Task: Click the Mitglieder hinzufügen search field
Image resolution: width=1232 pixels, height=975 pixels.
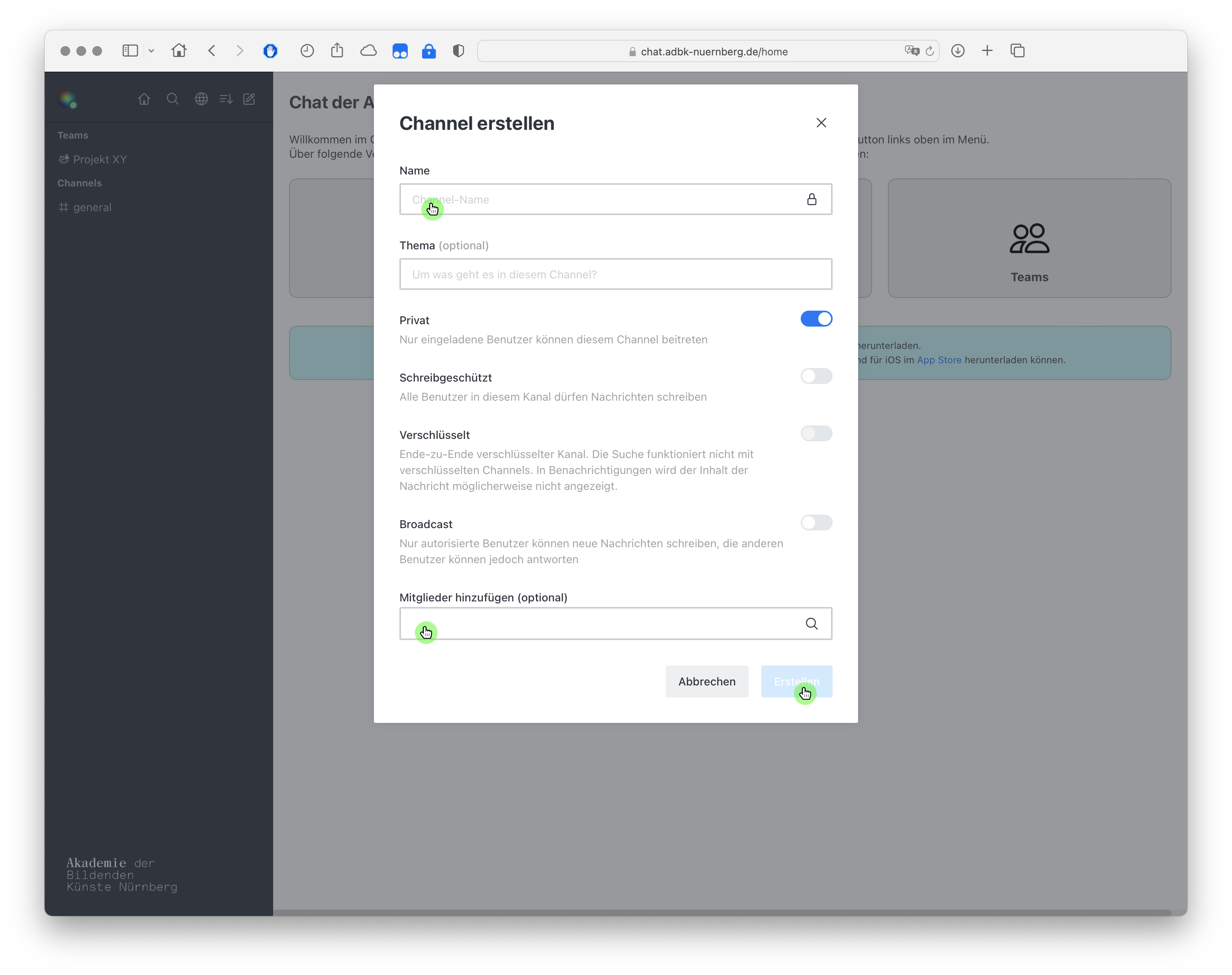Action: pyautogui.click(x=615, y=623)
